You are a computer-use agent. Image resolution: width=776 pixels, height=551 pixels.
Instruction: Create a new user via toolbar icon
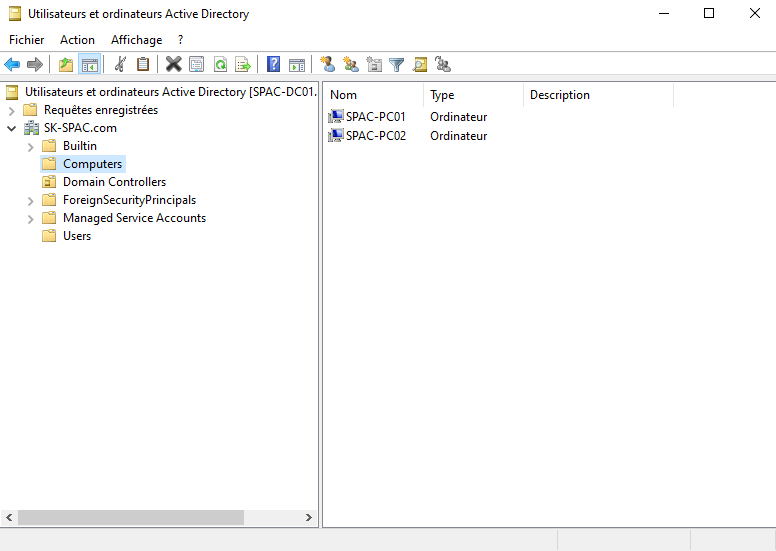pos(327,65)
